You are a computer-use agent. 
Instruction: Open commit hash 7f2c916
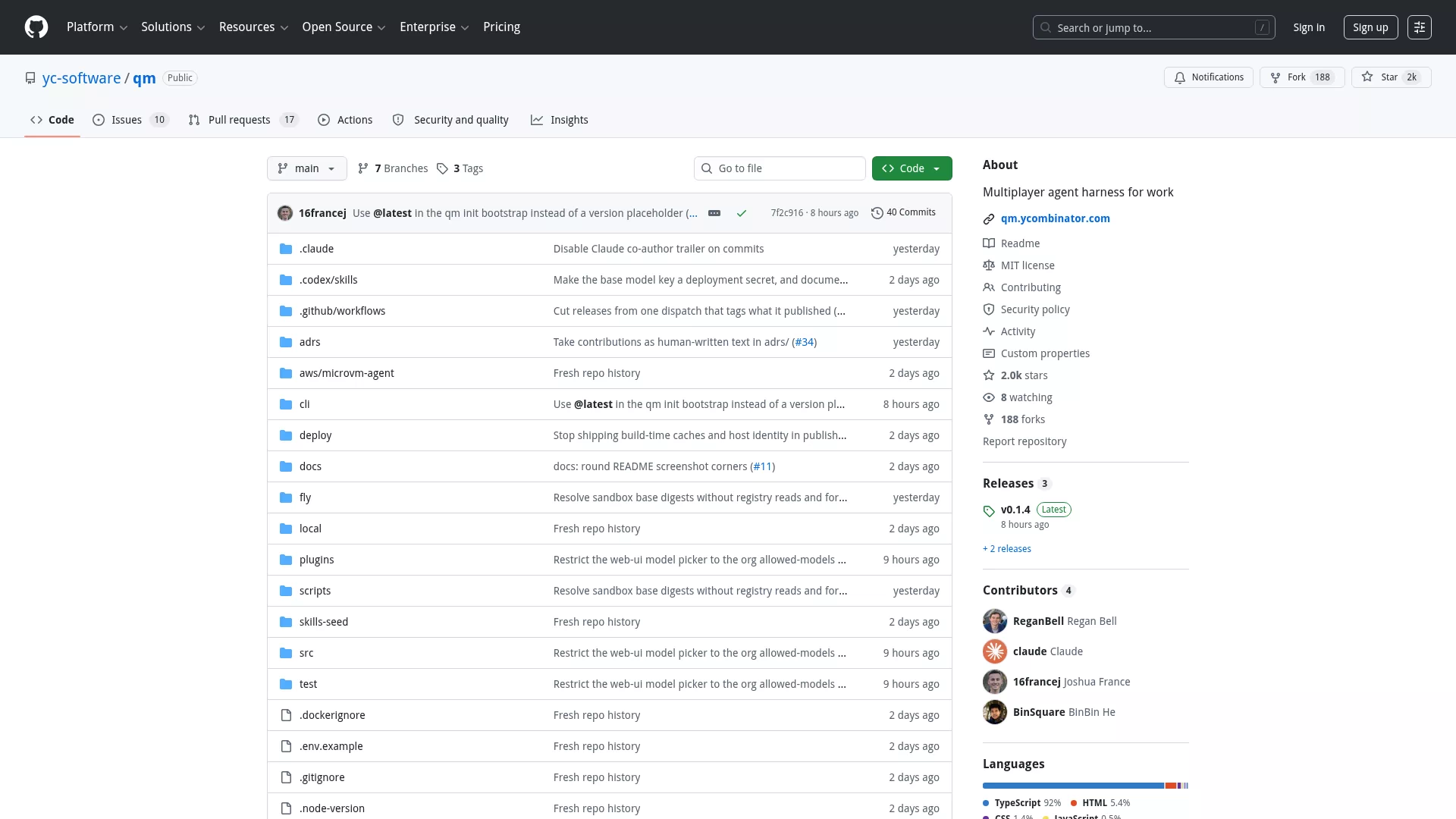tap(786, 213)
